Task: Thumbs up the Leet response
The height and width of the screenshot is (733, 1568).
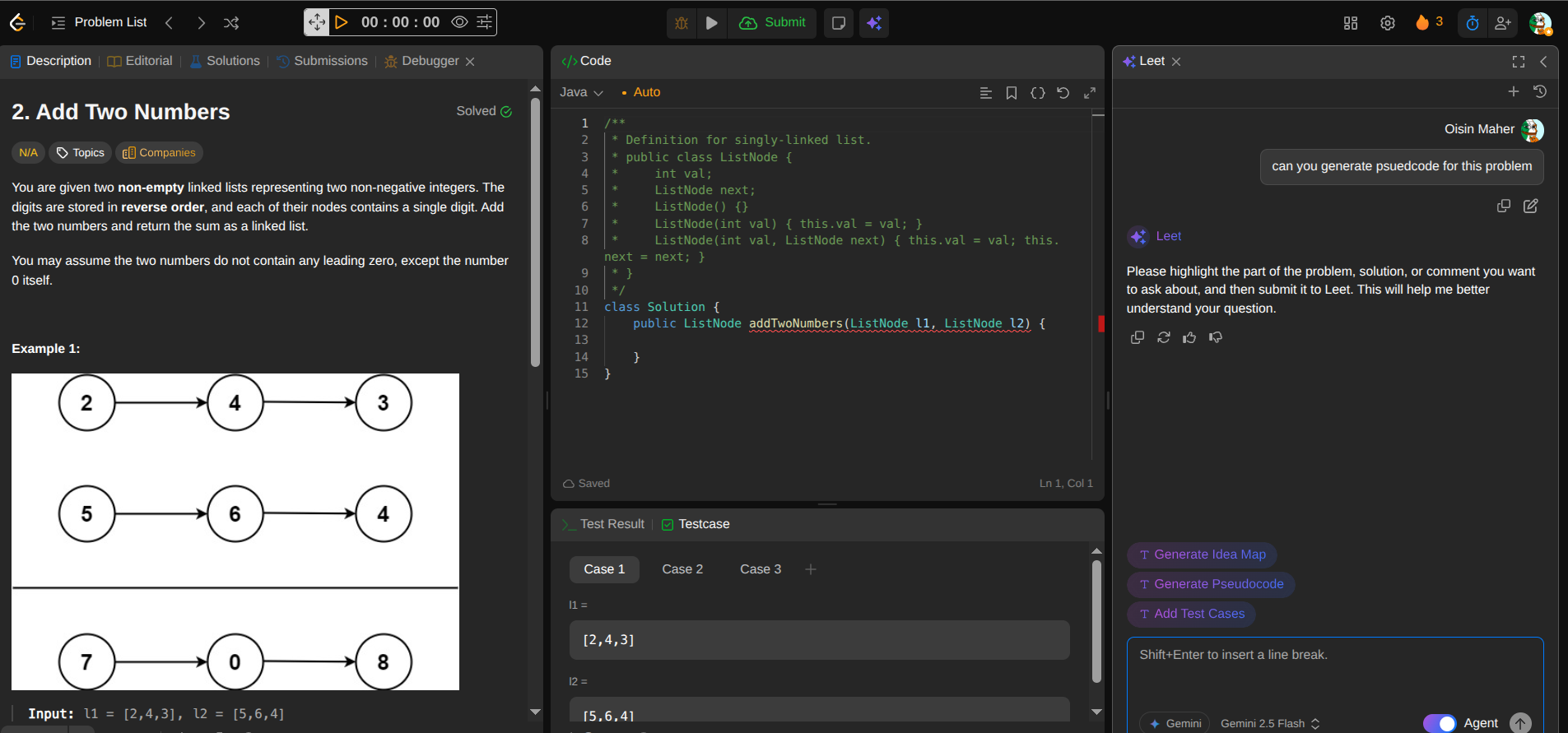Action: point(1189,337)
